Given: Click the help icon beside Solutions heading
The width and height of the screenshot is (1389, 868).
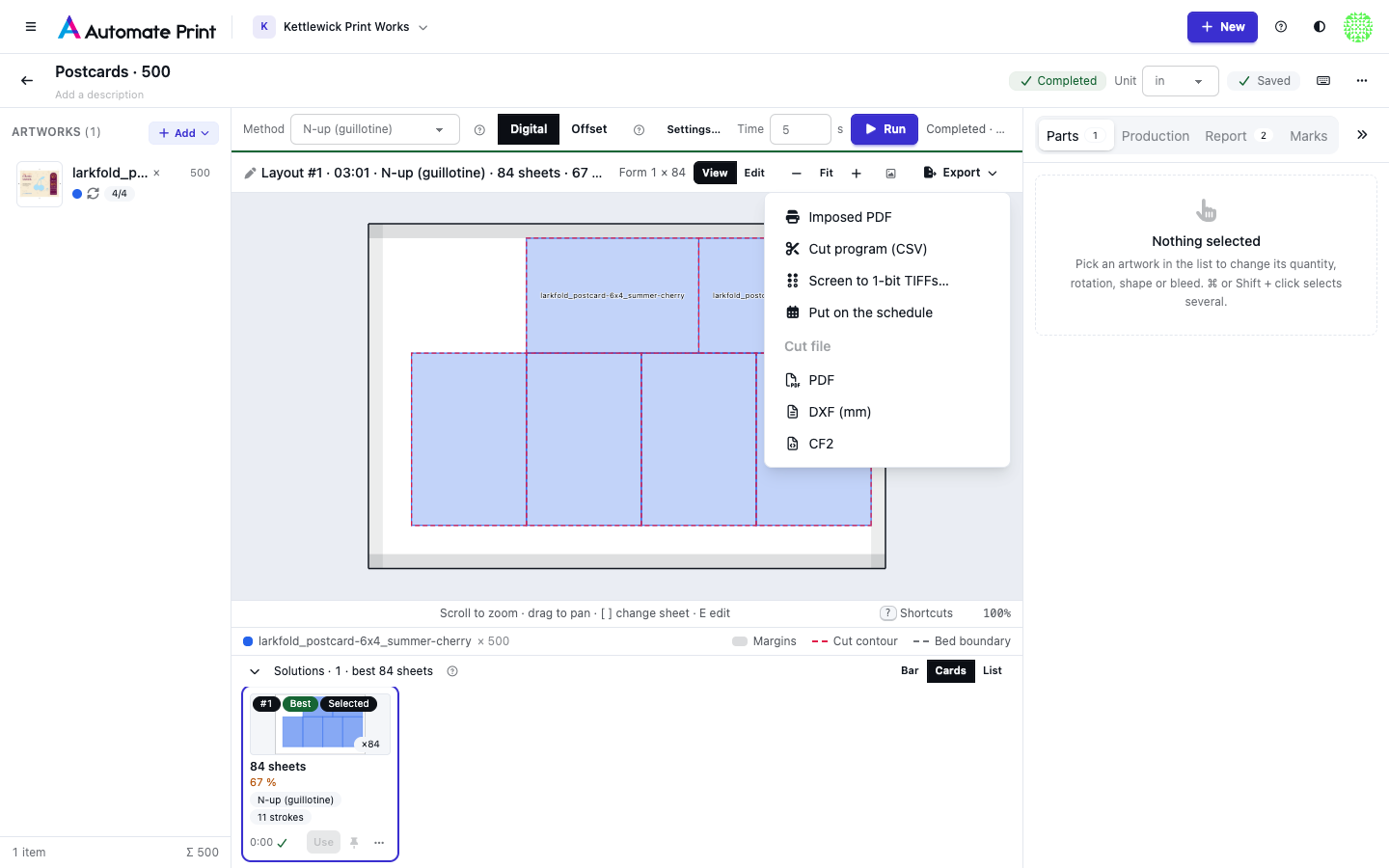Looking at the screenshot, I should point(452,671).
